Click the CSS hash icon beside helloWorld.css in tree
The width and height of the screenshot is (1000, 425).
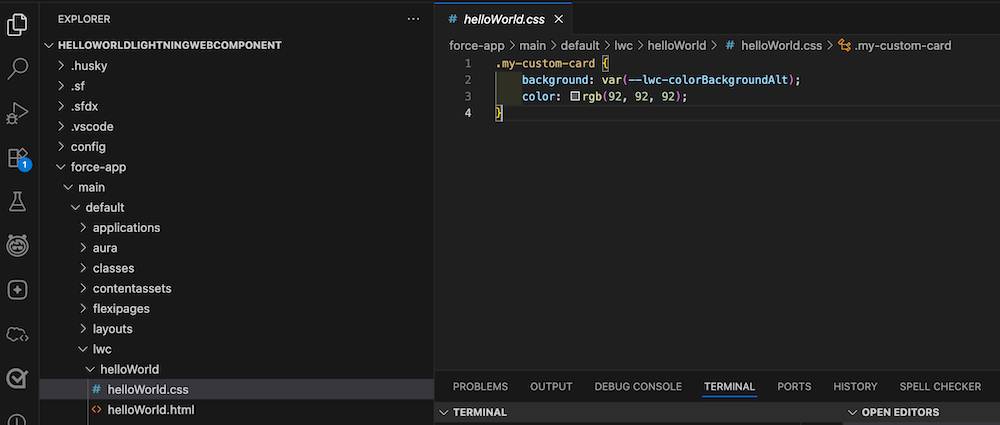(x=96, y=389)
